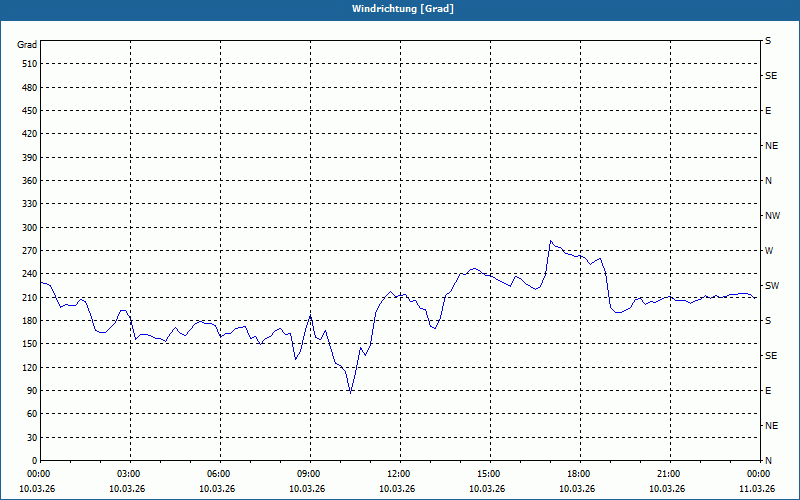Click the 11.03.26 date label
The width and height of the screenshot is (800, 500).
(757, 489)
